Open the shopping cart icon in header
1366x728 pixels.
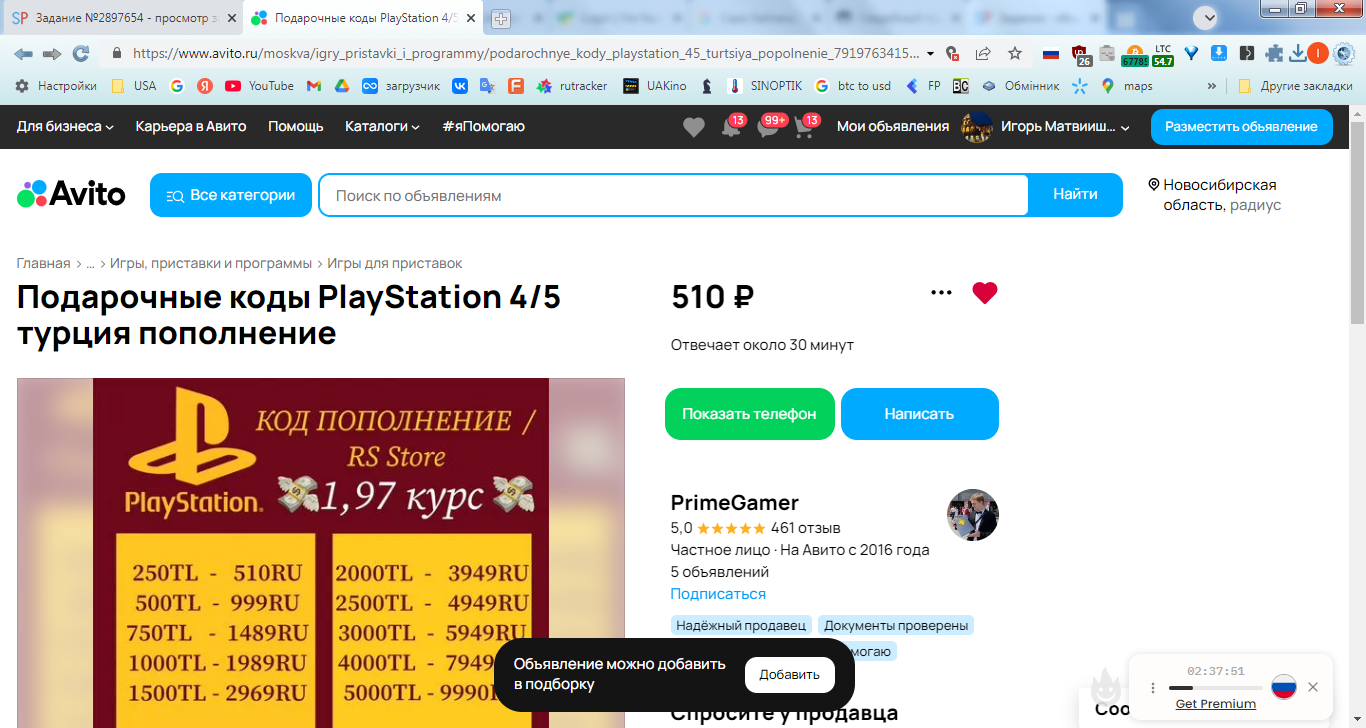click(804, 128)
